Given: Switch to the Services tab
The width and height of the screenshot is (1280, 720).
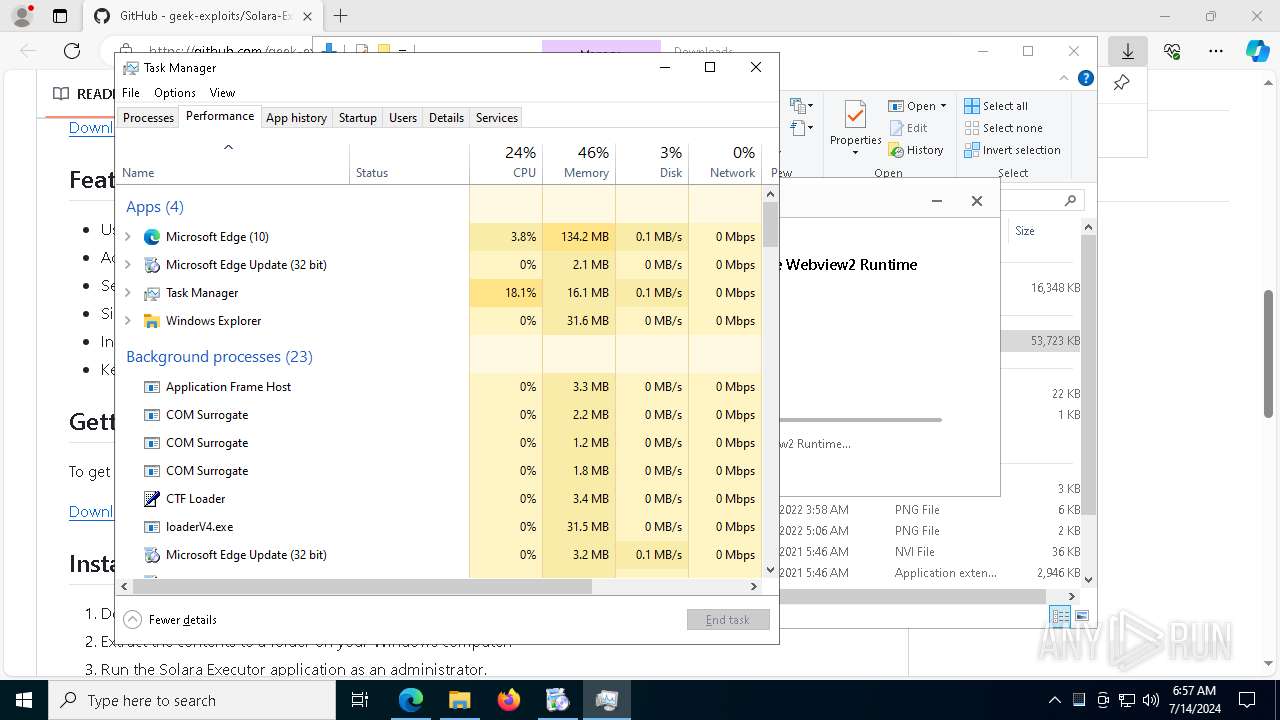Looking at the screenshot, I should 497,118.
